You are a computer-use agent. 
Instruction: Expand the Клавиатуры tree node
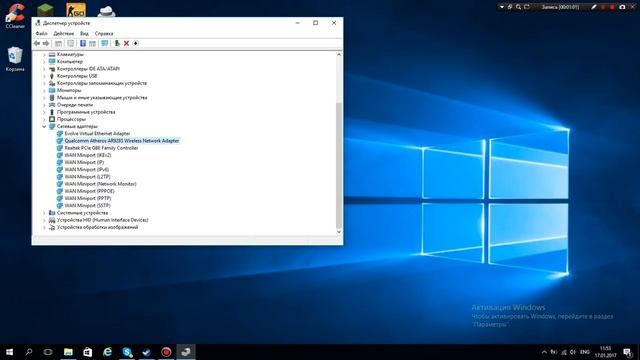44,54
